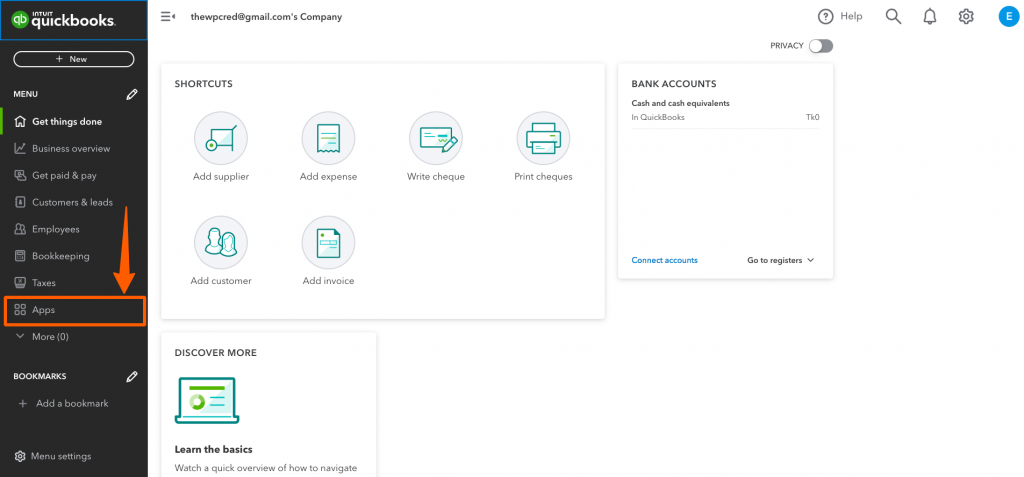Image resolution: width=1024 pixels, height=477 pixels.
Task: Toggle the PRIVACY switch
Action: [x=821, y=46]
